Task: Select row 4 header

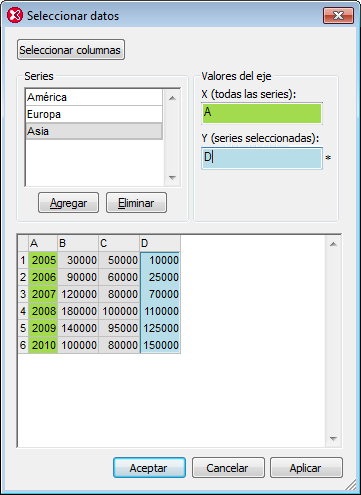Action: point(23,311)
